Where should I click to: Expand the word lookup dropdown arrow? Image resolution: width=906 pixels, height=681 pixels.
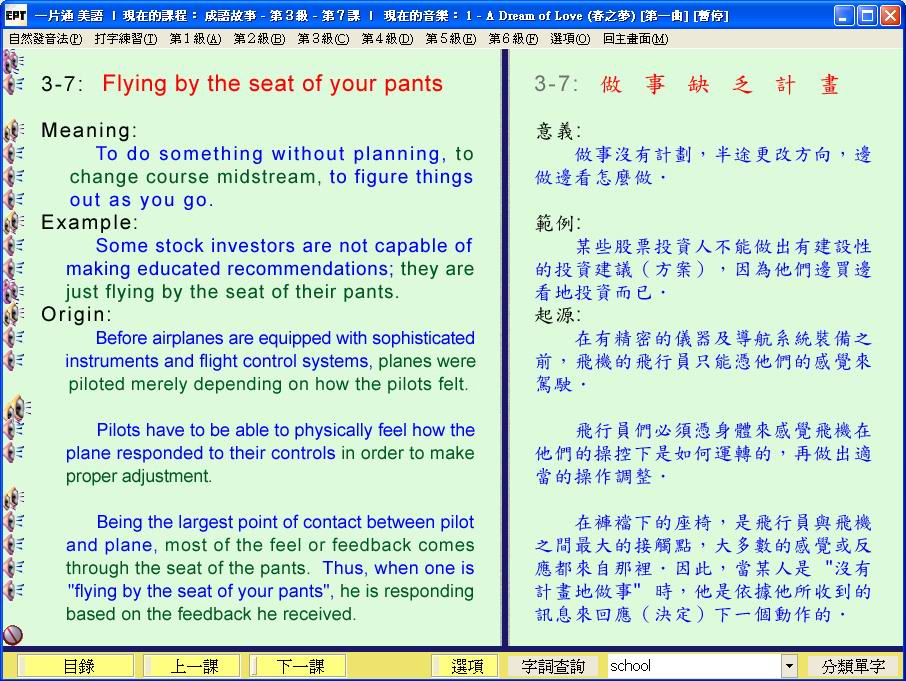(x=789, y=666)
